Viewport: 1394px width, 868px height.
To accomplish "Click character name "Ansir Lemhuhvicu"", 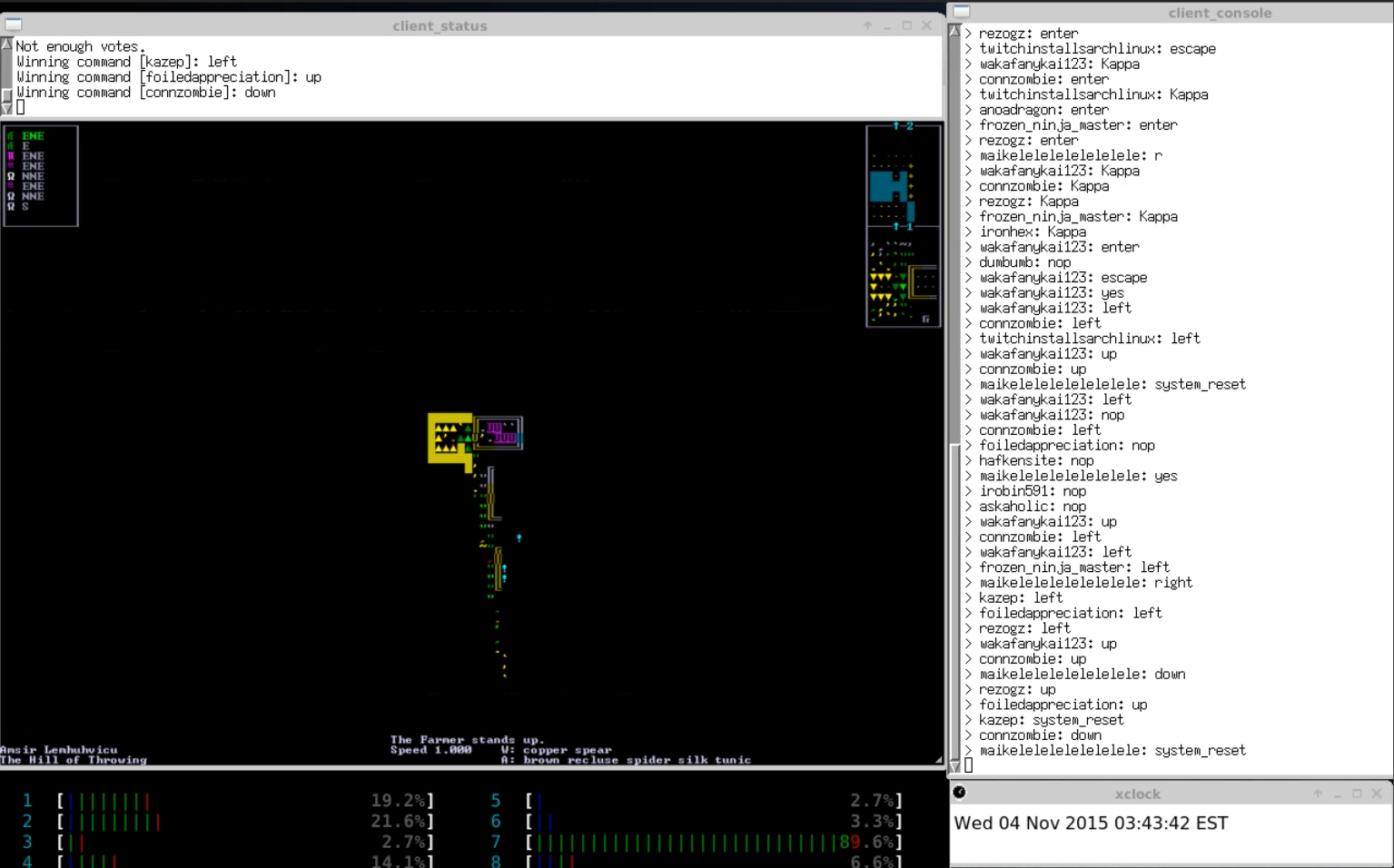I will coord(59,750).
